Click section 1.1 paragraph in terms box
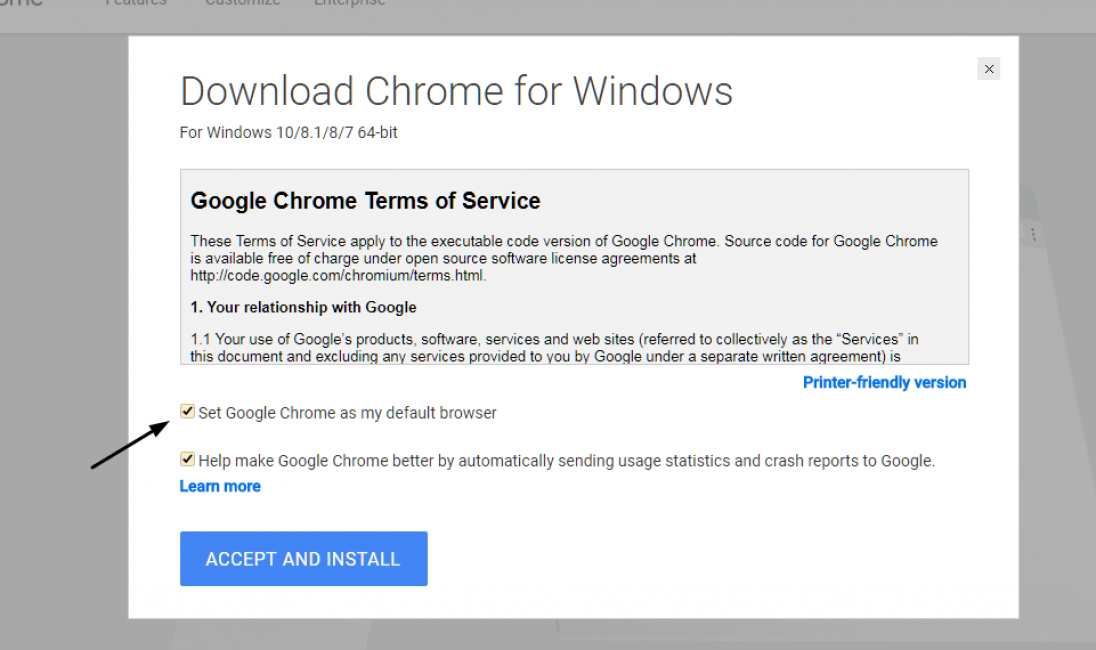 [554, 347]
